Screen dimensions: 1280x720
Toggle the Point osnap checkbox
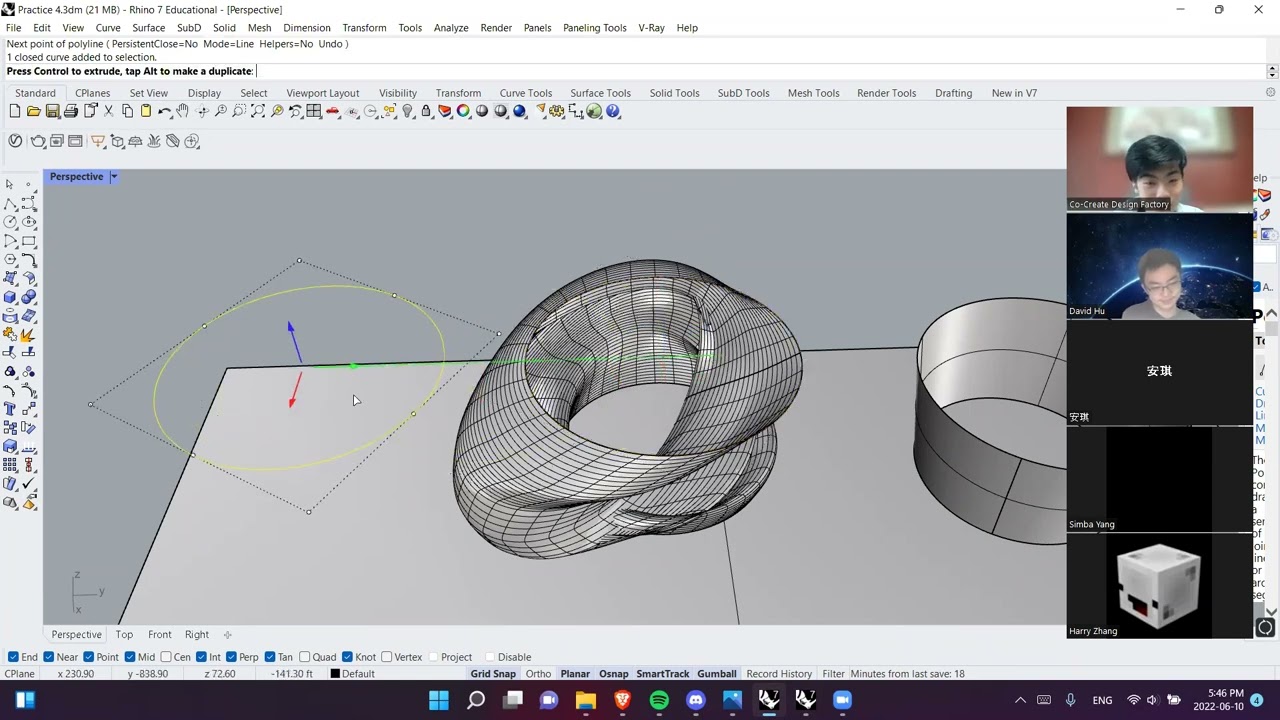pos(89,657)
